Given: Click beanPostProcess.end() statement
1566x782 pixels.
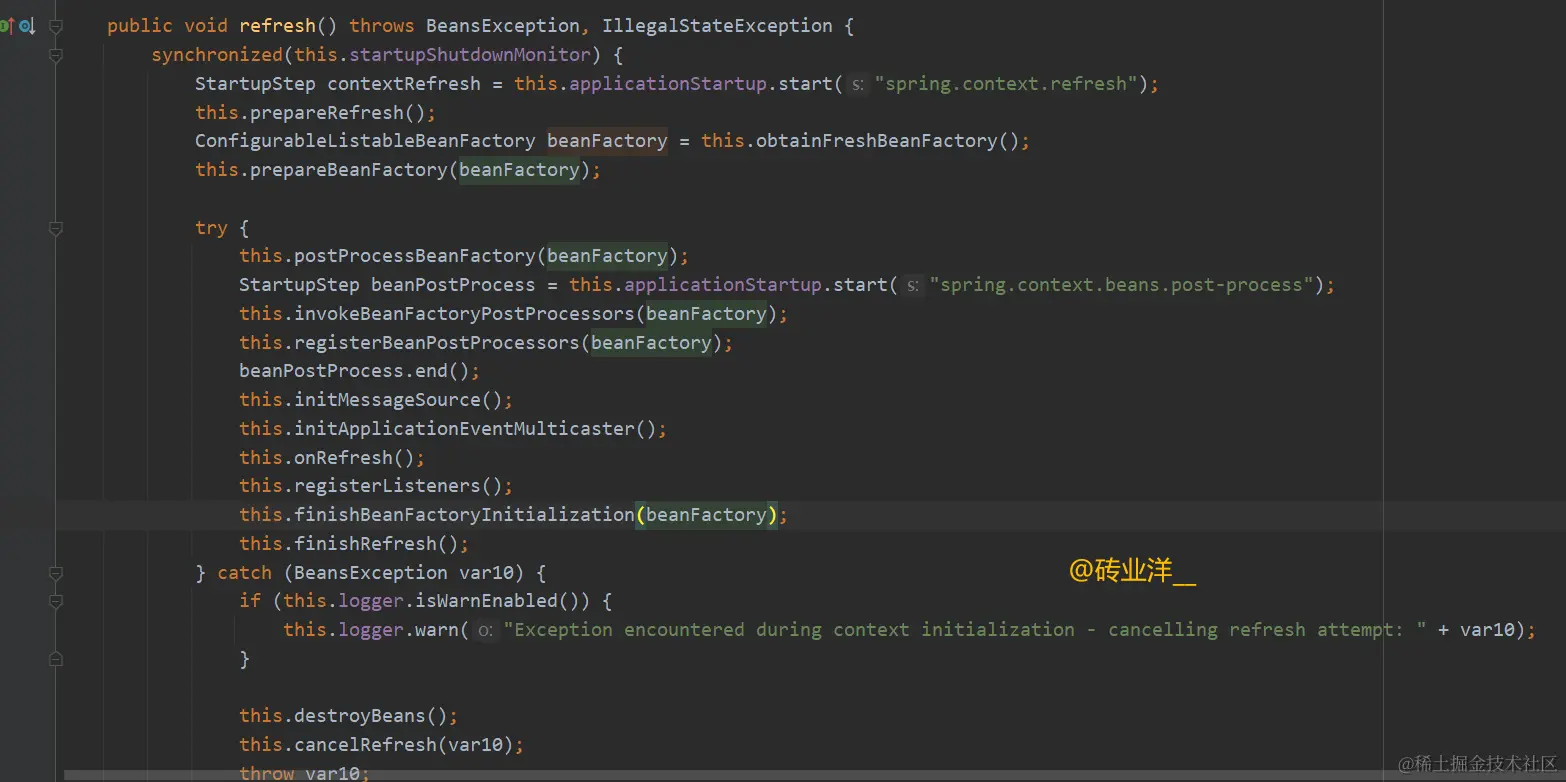Looking at the screenshot, I should [359, 371].
